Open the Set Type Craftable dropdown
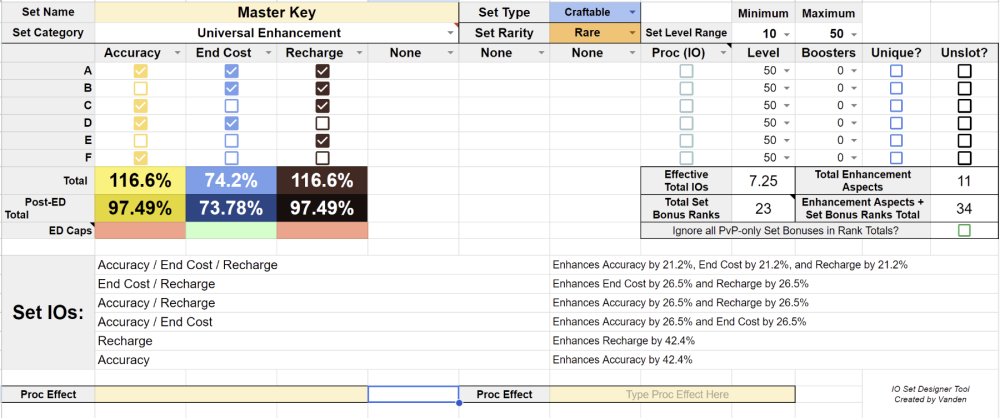 tap(594, 11)
